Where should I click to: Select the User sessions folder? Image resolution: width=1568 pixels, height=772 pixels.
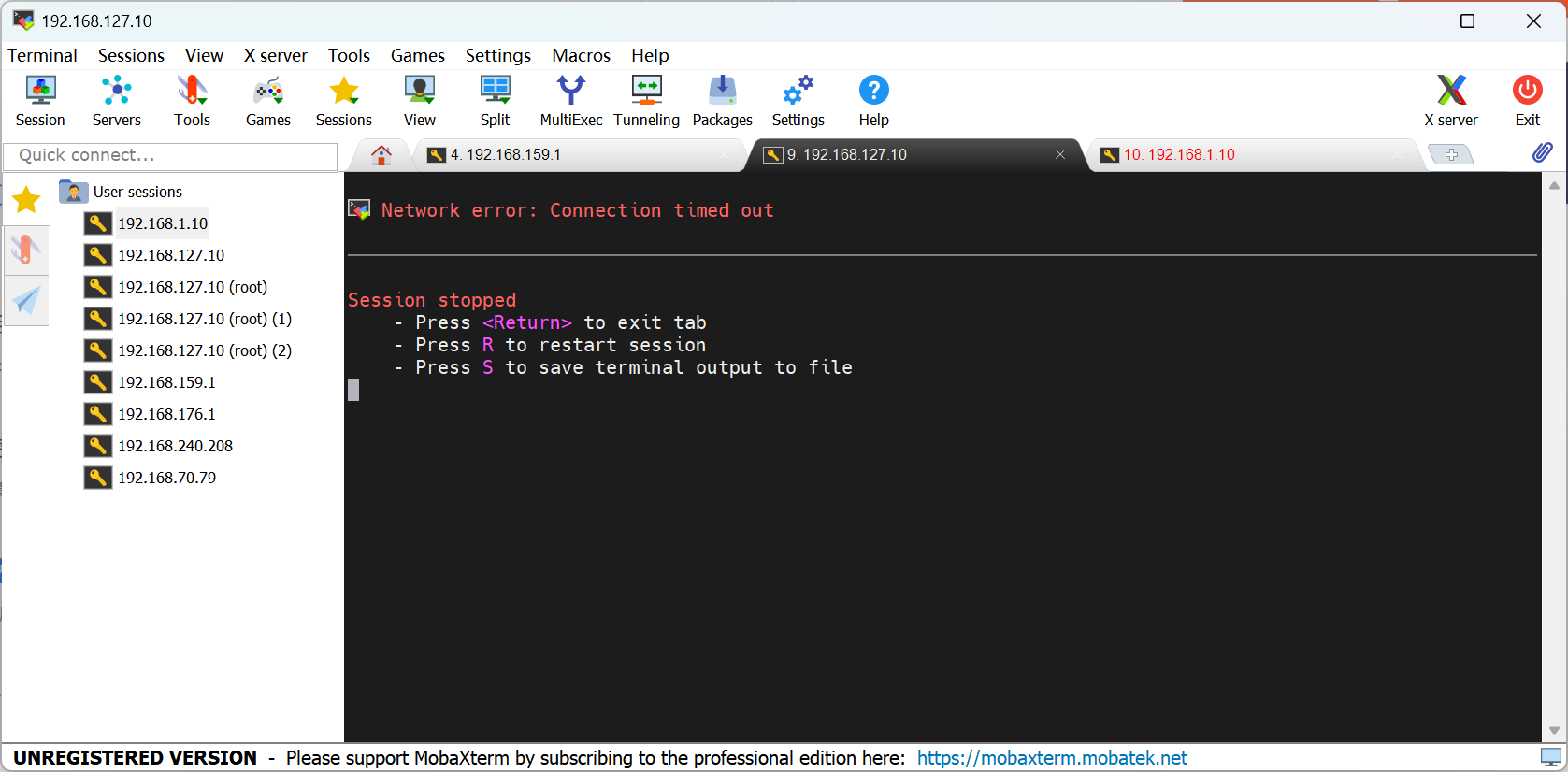tap(121, 192)
